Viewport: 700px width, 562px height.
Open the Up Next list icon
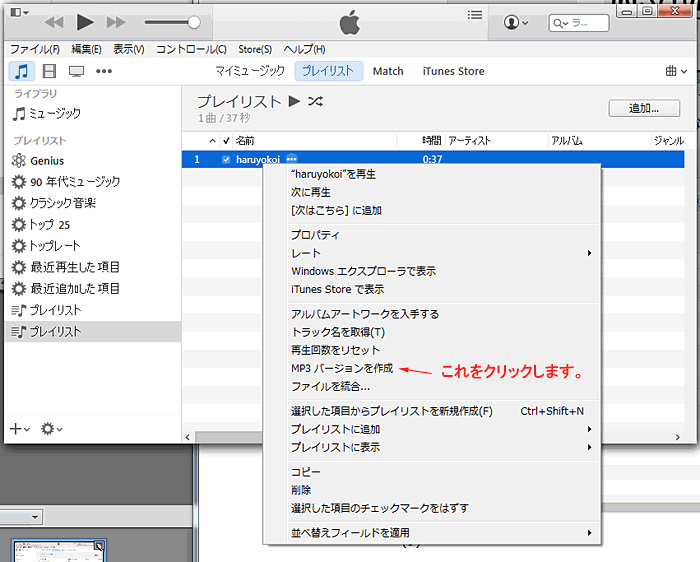[475, 15]
